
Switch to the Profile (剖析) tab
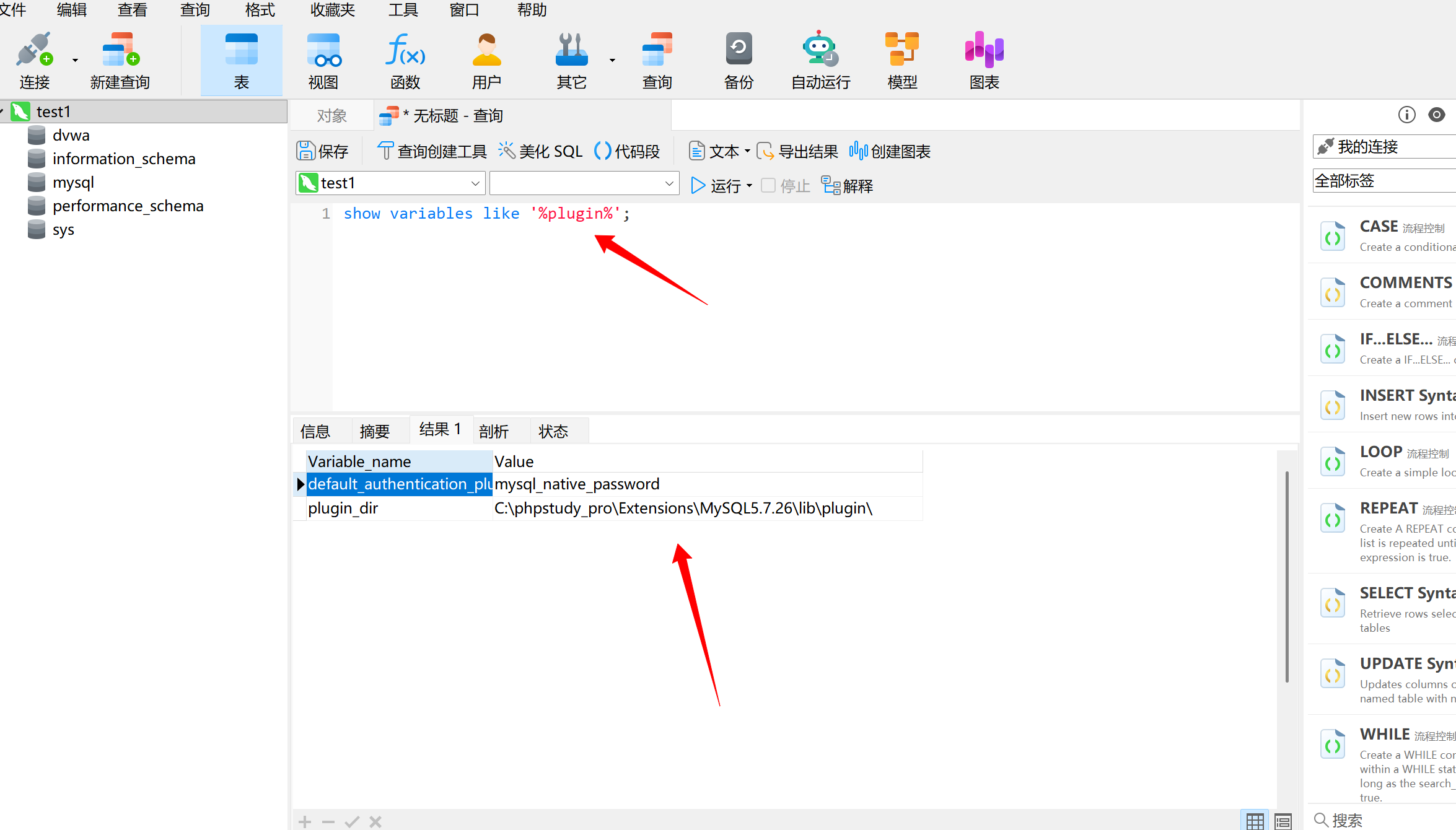click(x=494, y=431)
